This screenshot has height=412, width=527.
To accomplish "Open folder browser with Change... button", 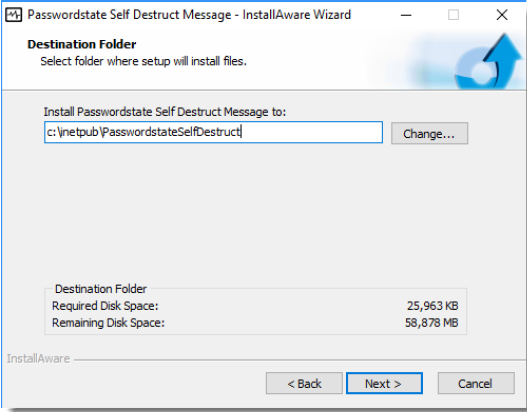I will [429, 133].
